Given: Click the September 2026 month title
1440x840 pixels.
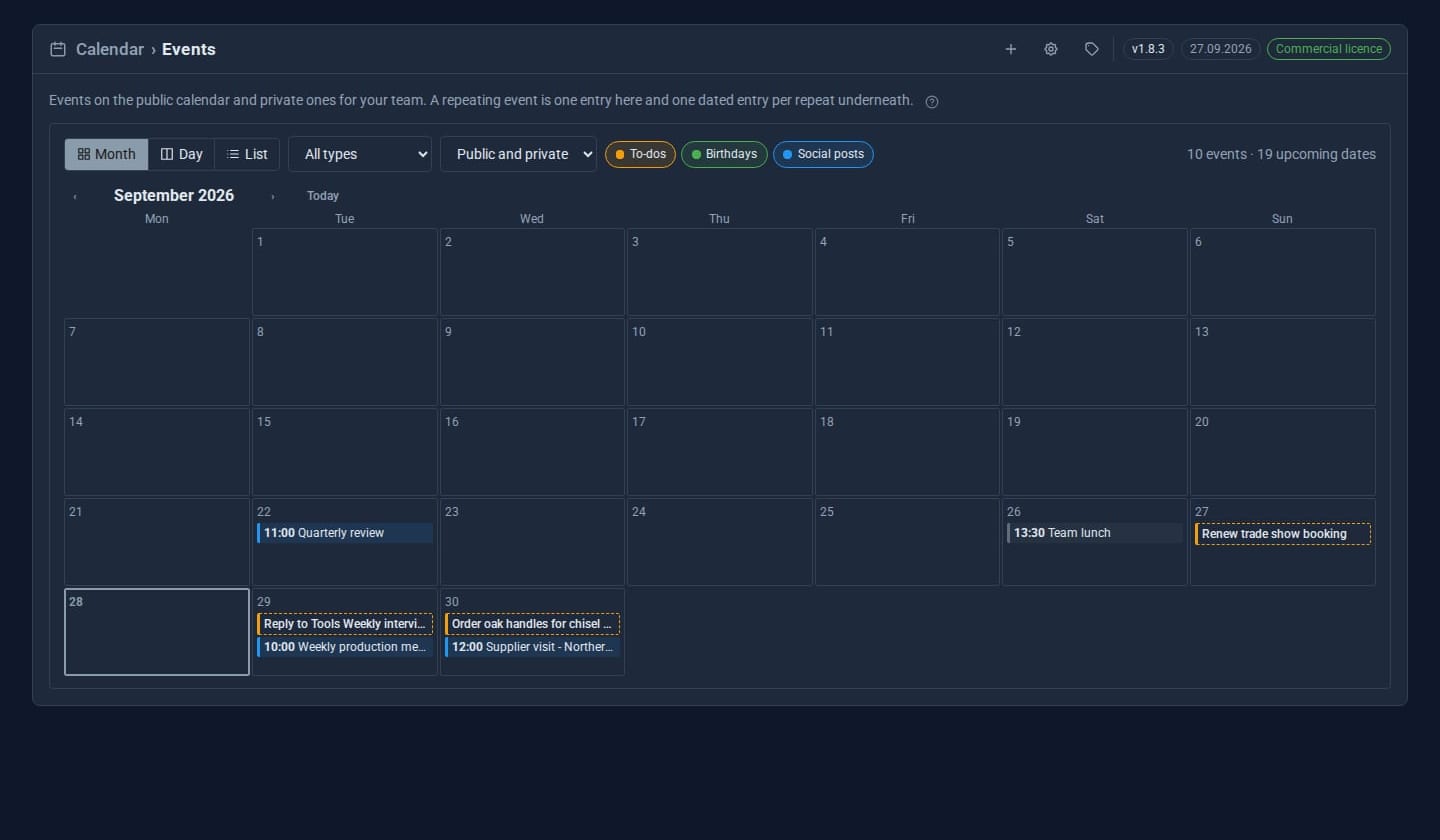Looking at the screenshot, I should point(174,196).
